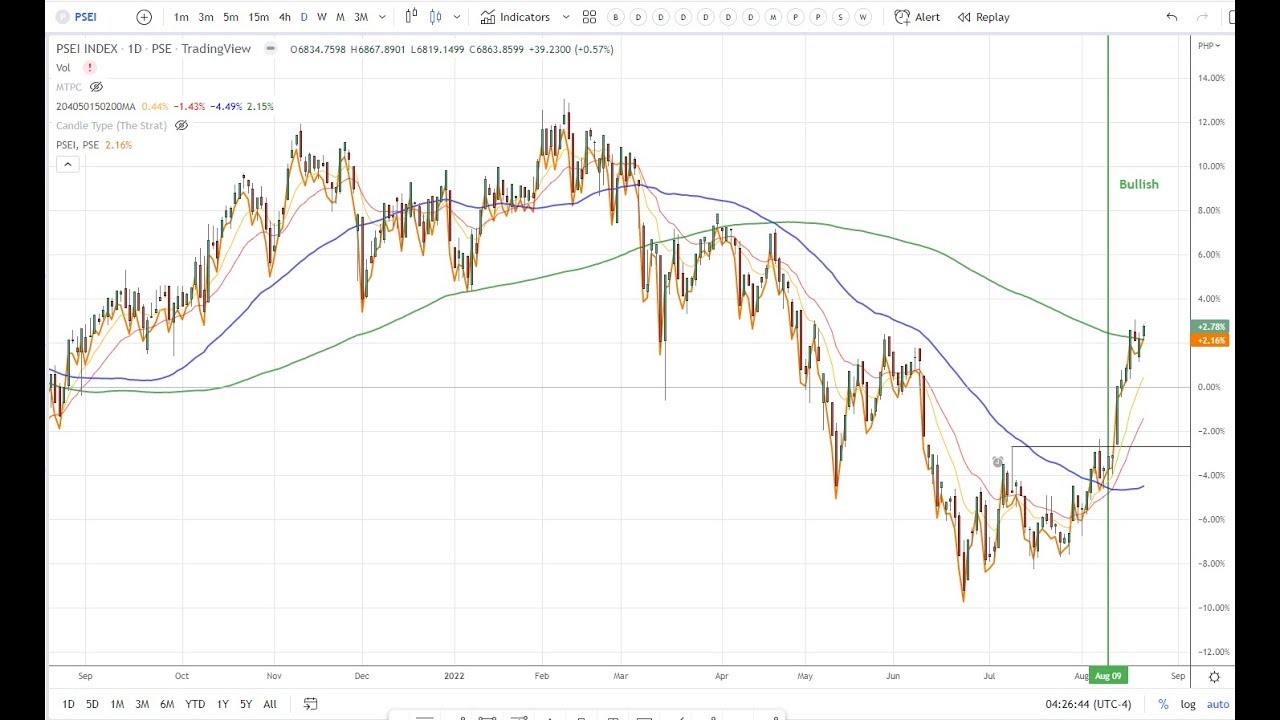Select the 1m interval

click(181, 17)
